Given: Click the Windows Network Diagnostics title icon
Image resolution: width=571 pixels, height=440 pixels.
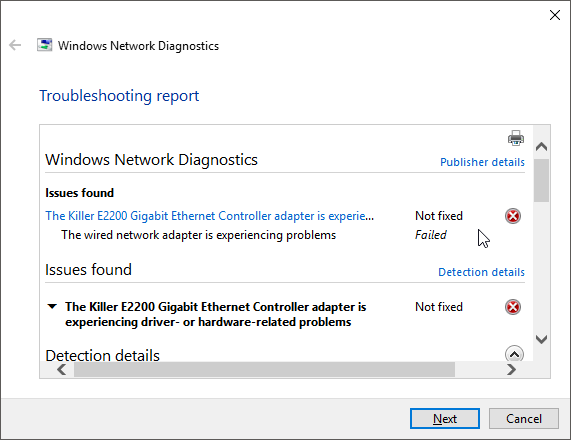Looking at the screenshot, I should 44,45.
